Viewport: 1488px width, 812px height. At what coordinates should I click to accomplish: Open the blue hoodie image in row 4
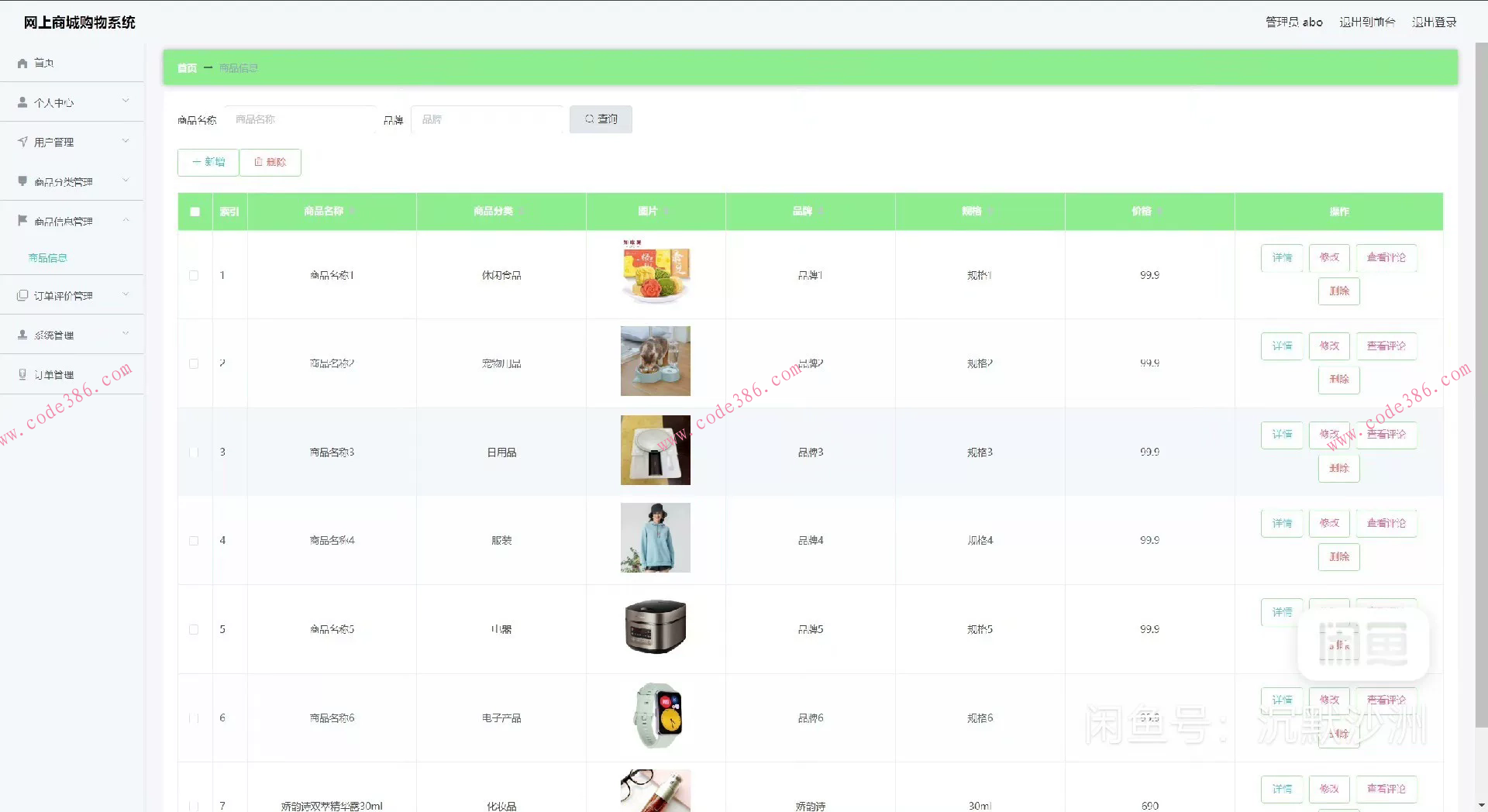tap(656, 538)
